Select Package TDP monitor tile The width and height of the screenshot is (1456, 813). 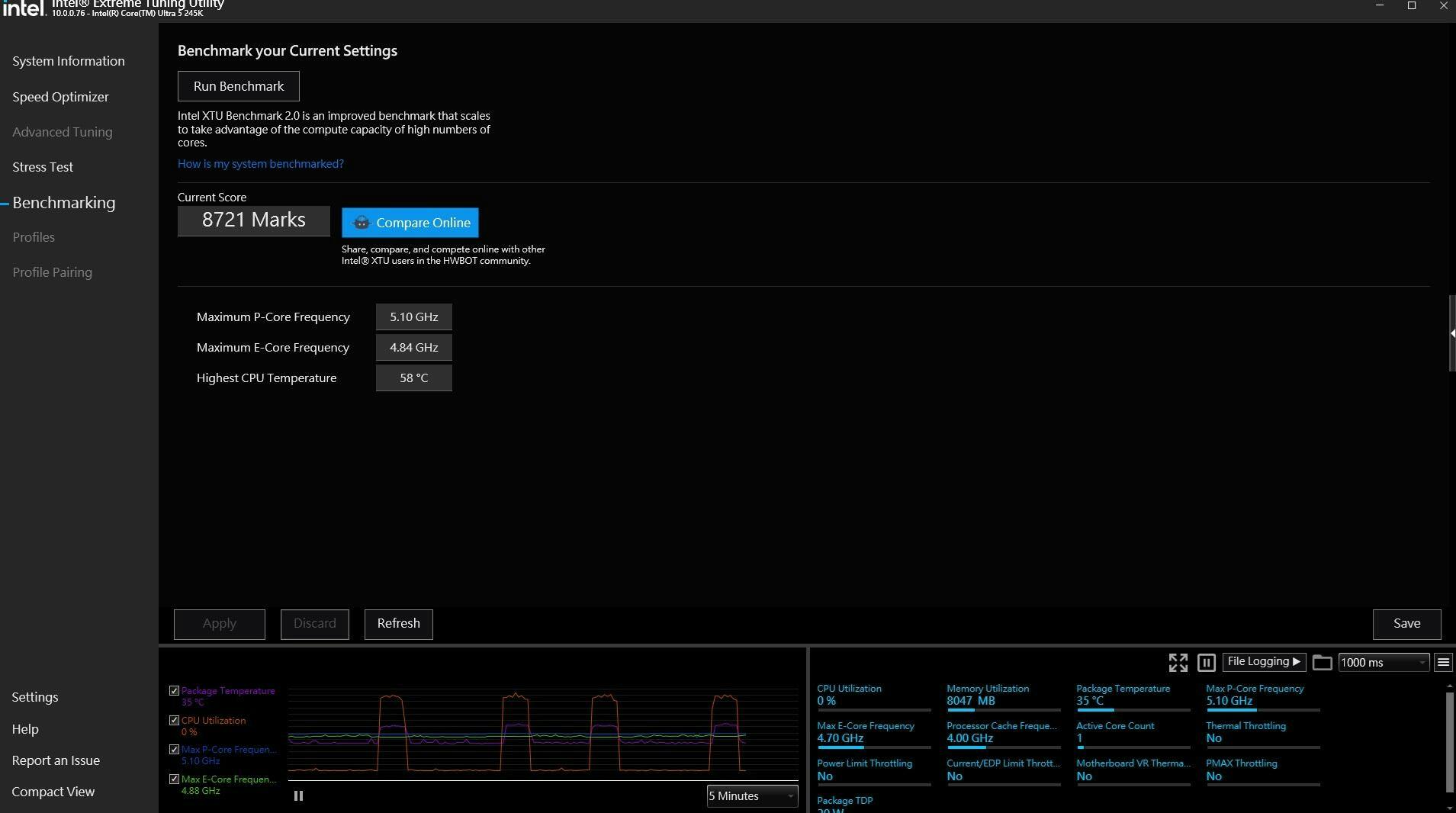click(x=874, y=804)
